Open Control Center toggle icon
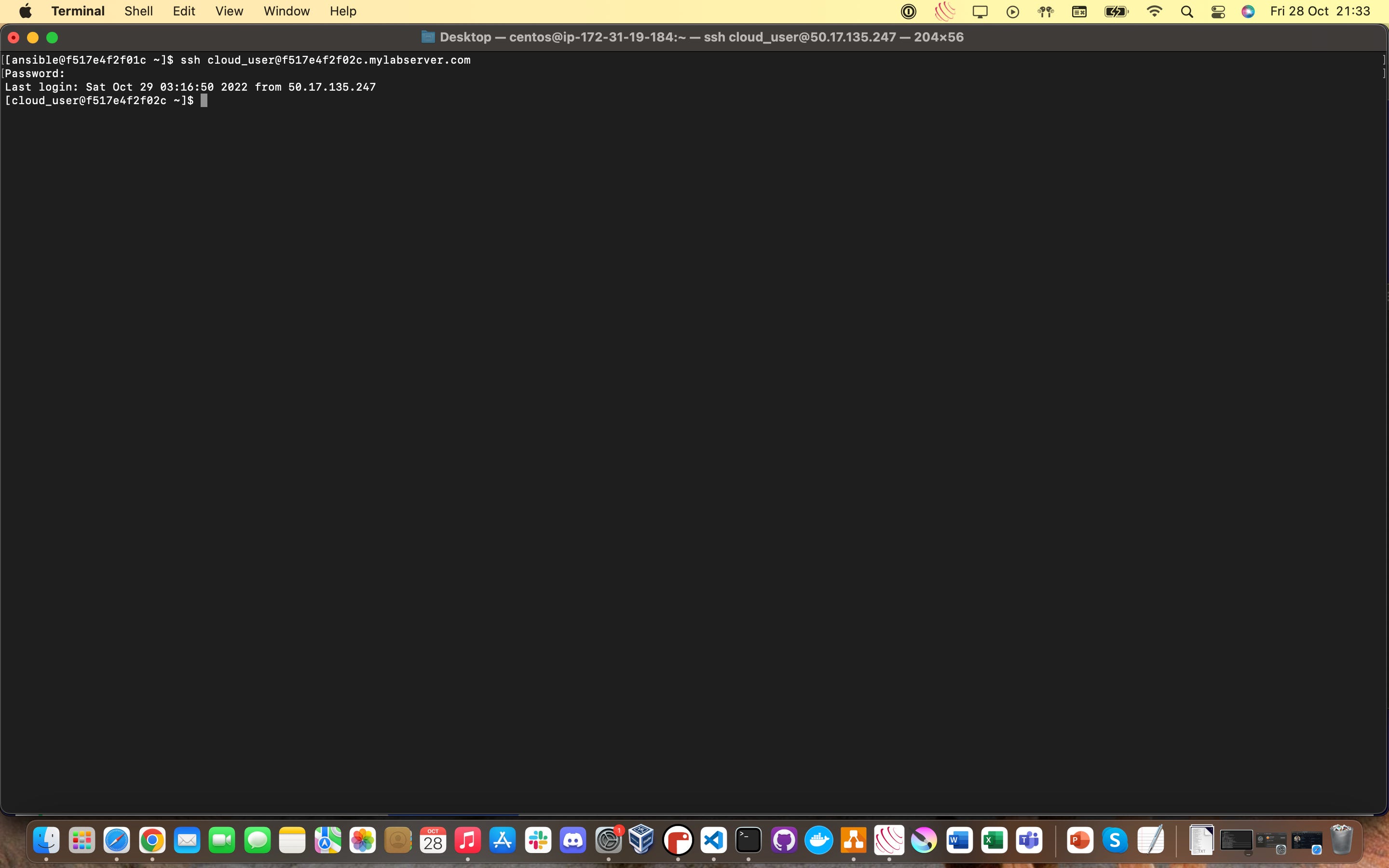The image size is (1389, 868). pos(1218,12)
